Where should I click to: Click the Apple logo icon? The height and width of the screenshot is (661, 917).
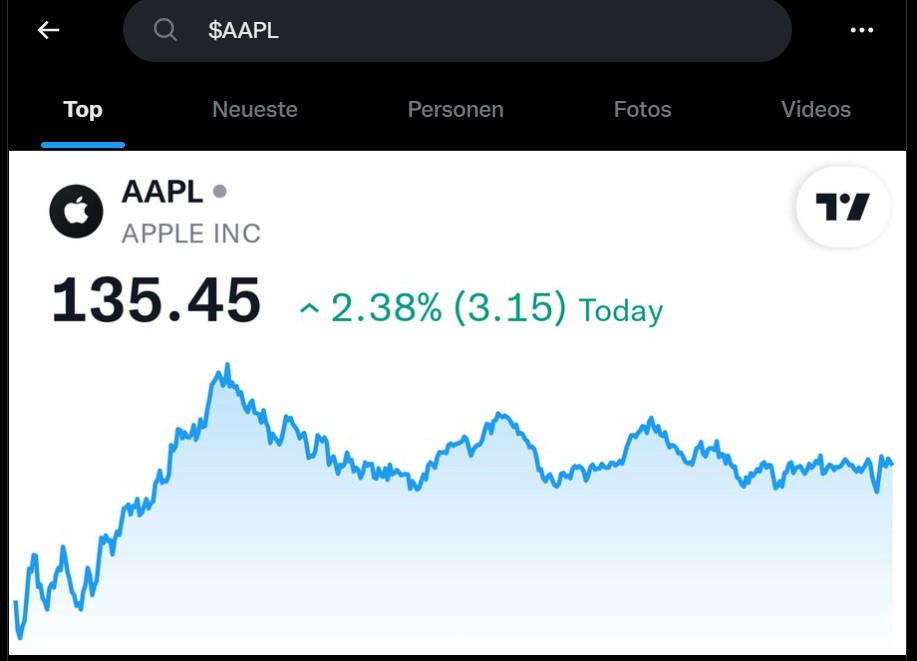[76, 211]
